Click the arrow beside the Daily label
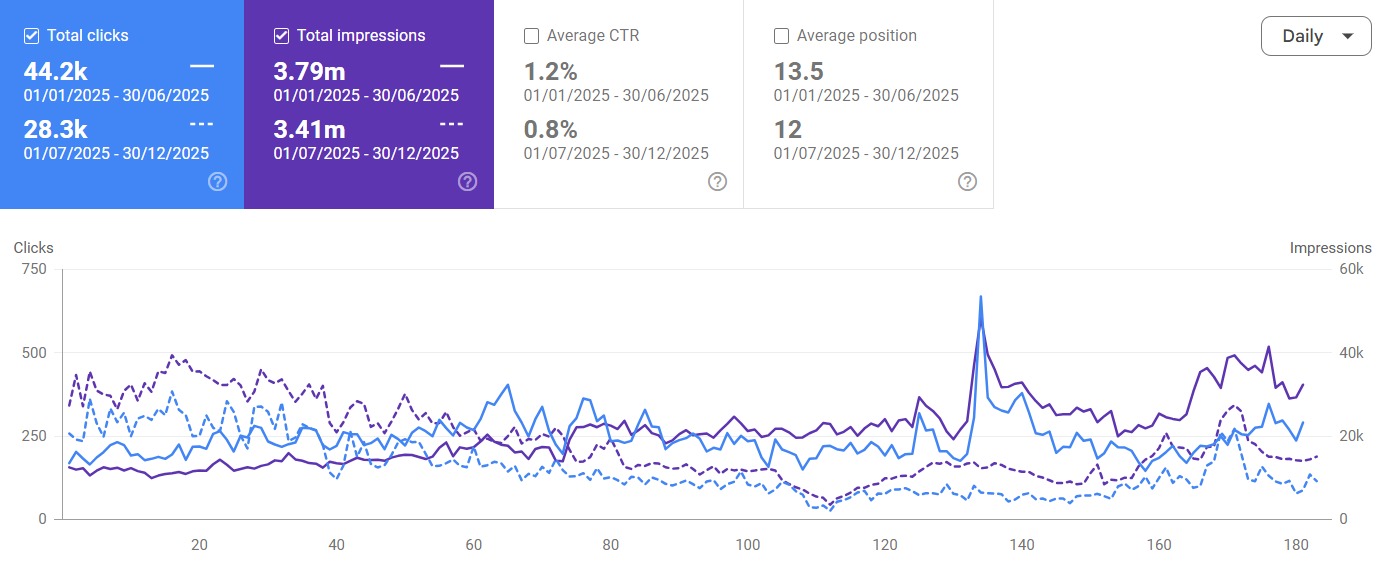This screenshot has height=567, width=1377. [x=1348, y=37]
